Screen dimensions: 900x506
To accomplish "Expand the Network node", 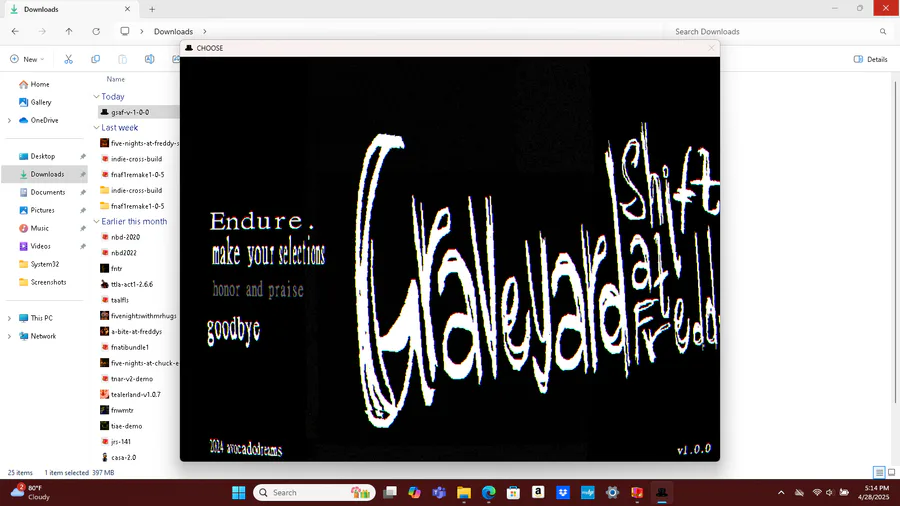I will click(9, 336).
